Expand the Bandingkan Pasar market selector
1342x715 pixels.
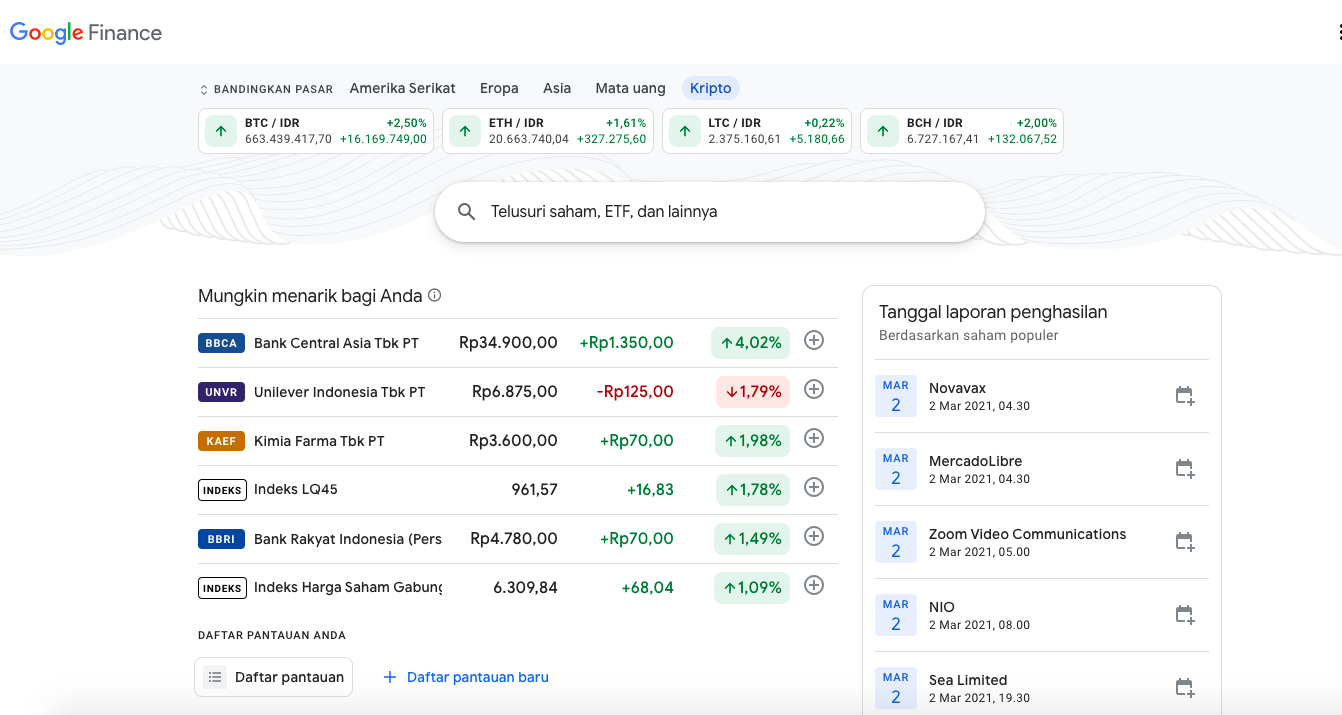coord(266,89)
